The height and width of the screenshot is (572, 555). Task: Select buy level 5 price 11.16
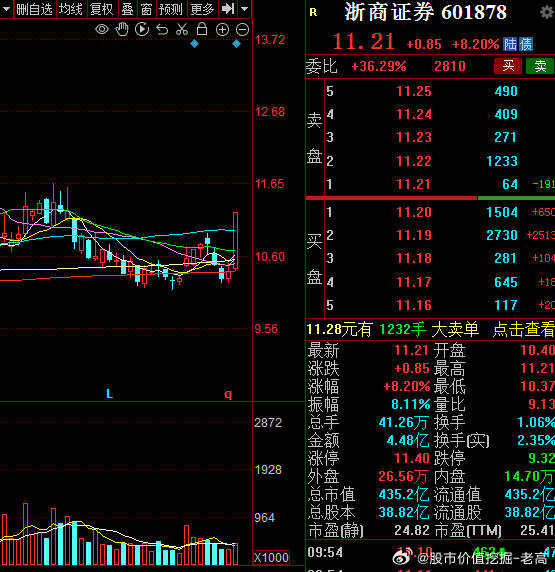coord(414,305)
